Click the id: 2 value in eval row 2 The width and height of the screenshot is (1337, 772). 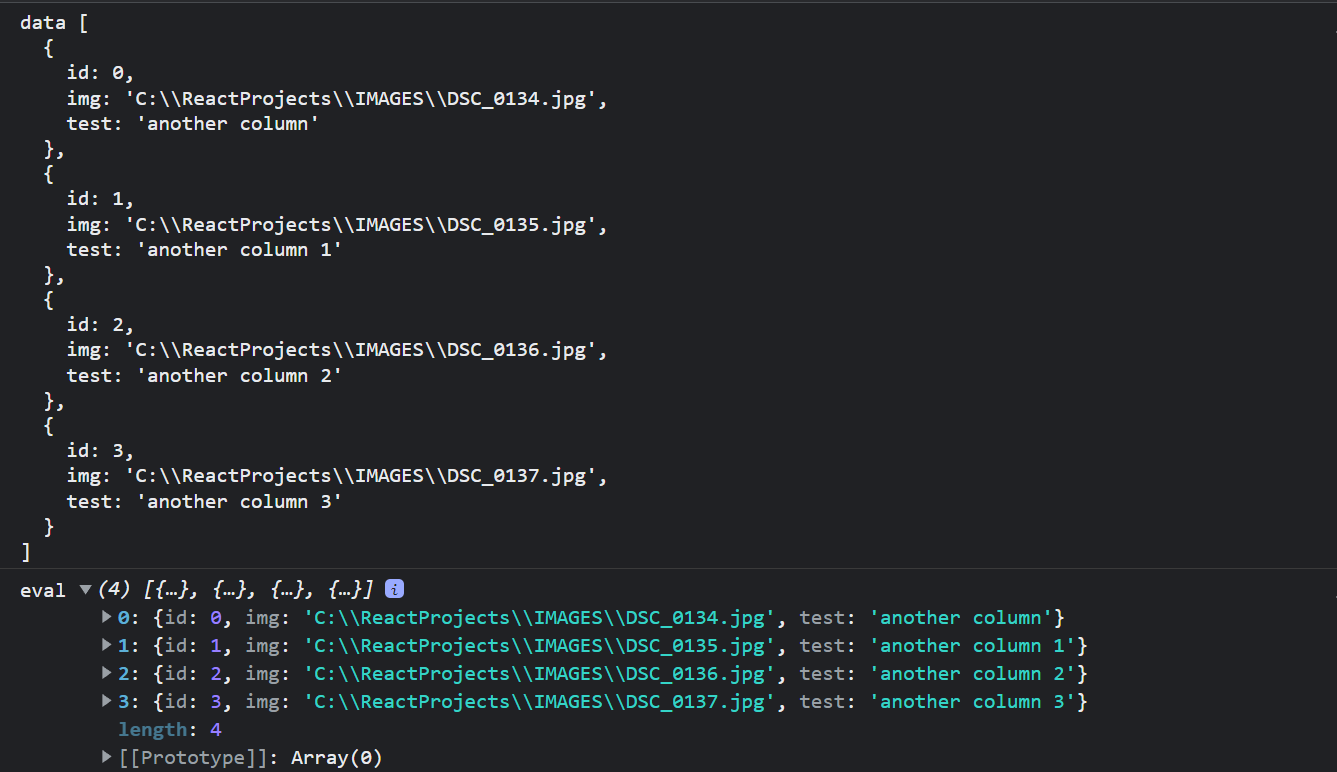pyautogui.click(x=189, y=674)
